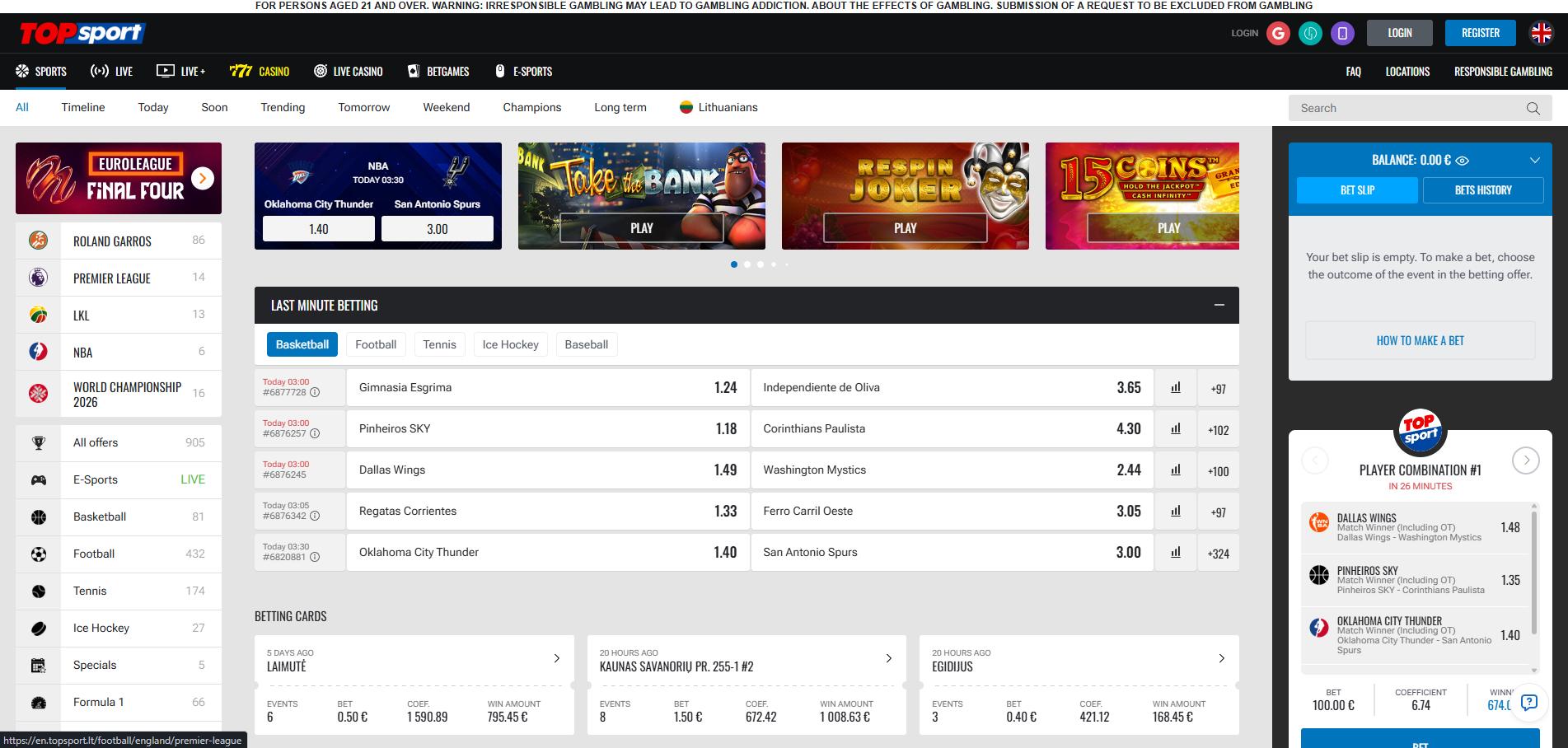The image size is (1568, 748).
Task: Bet on Gimnasia Esgrima at 1.24
Action: coord(548,387)
